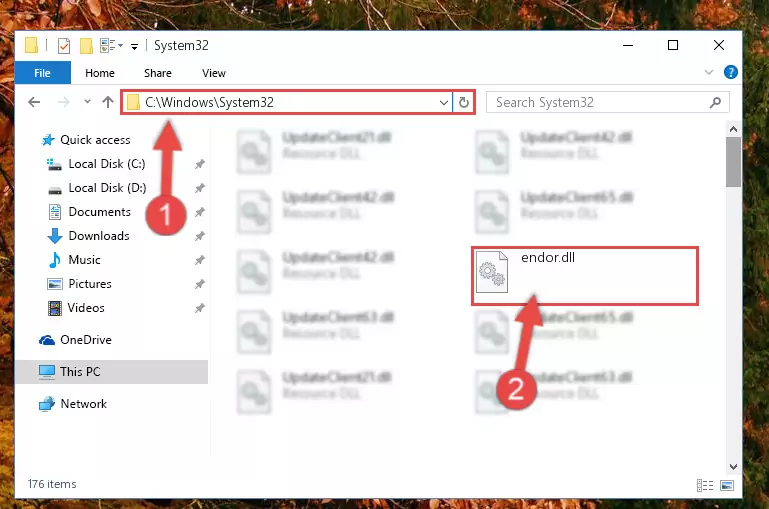Switch to the Home ribbon tab
Viewport: 769px width, 509px height.
pos(100,73)
